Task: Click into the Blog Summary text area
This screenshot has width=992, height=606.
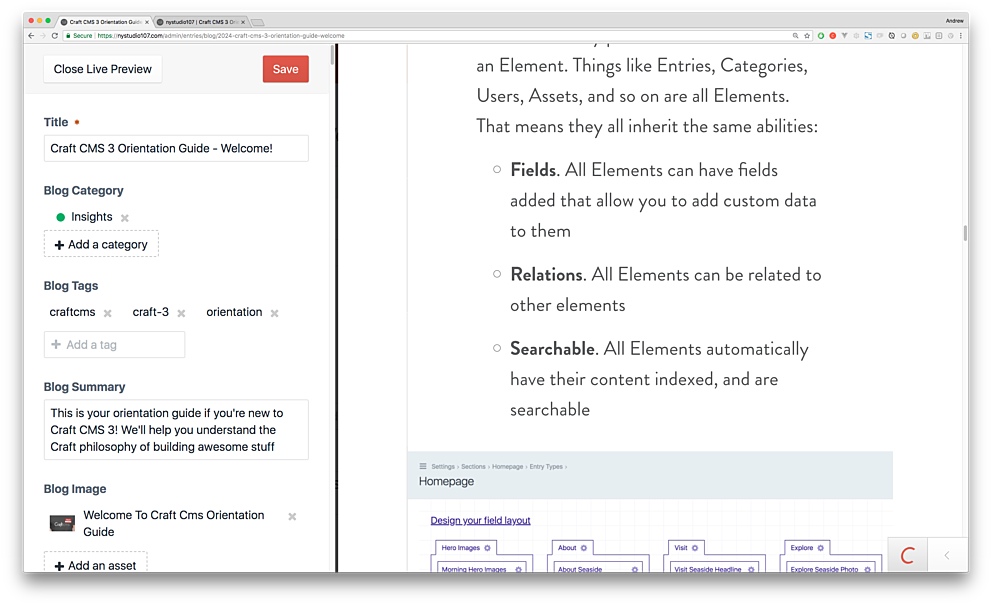Action: 176,430
